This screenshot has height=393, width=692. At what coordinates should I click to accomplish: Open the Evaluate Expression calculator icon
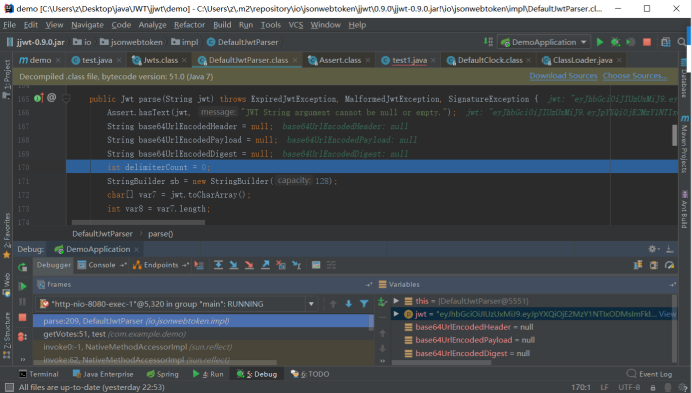[x=316, y=265]
